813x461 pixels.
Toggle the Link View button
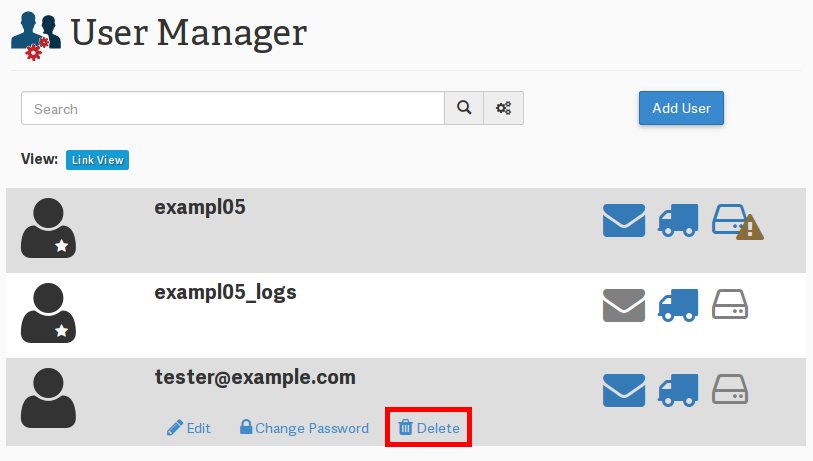(x=98, y=160)
